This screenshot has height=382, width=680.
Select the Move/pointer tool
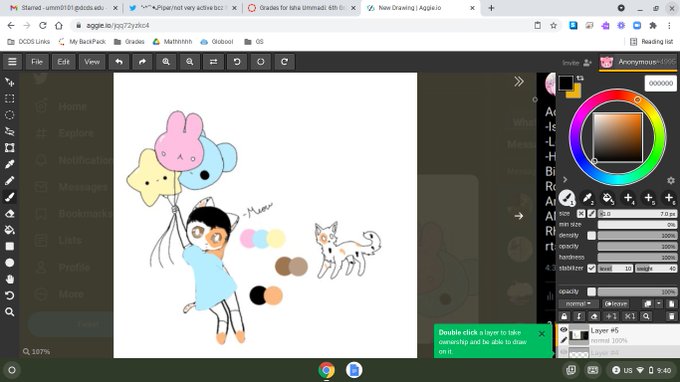click(x=10, y=82)
